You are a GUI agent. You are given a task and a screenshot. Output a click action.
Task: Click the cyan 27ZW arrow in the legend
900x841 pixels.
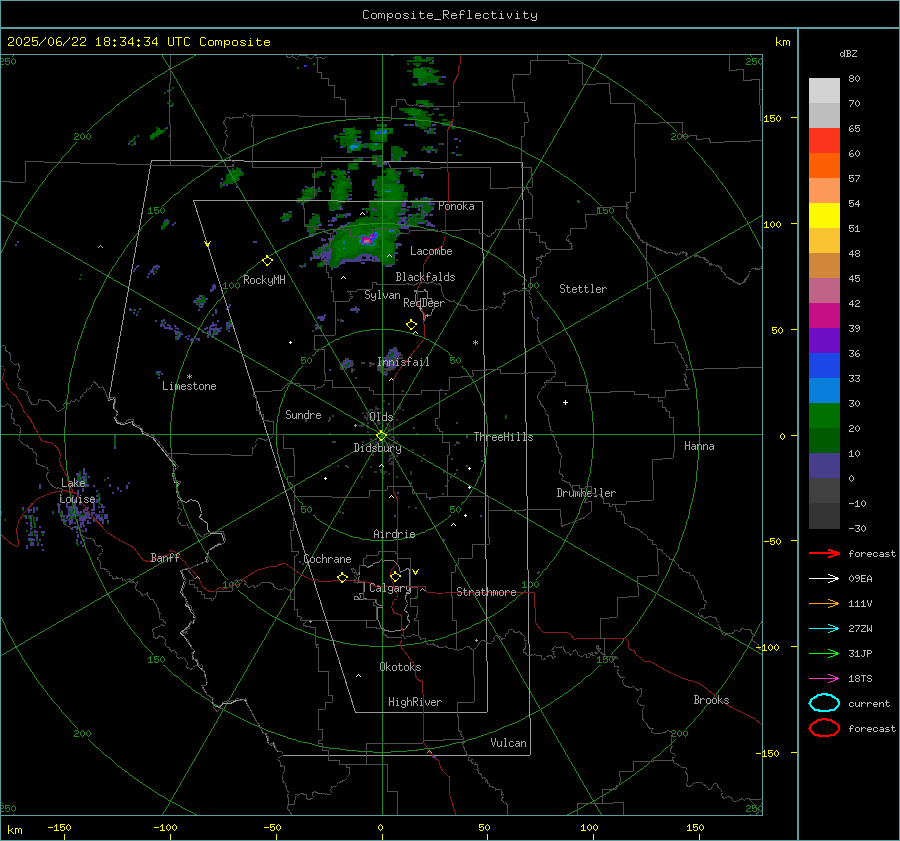pyautogui.click(x=824, y=628)
